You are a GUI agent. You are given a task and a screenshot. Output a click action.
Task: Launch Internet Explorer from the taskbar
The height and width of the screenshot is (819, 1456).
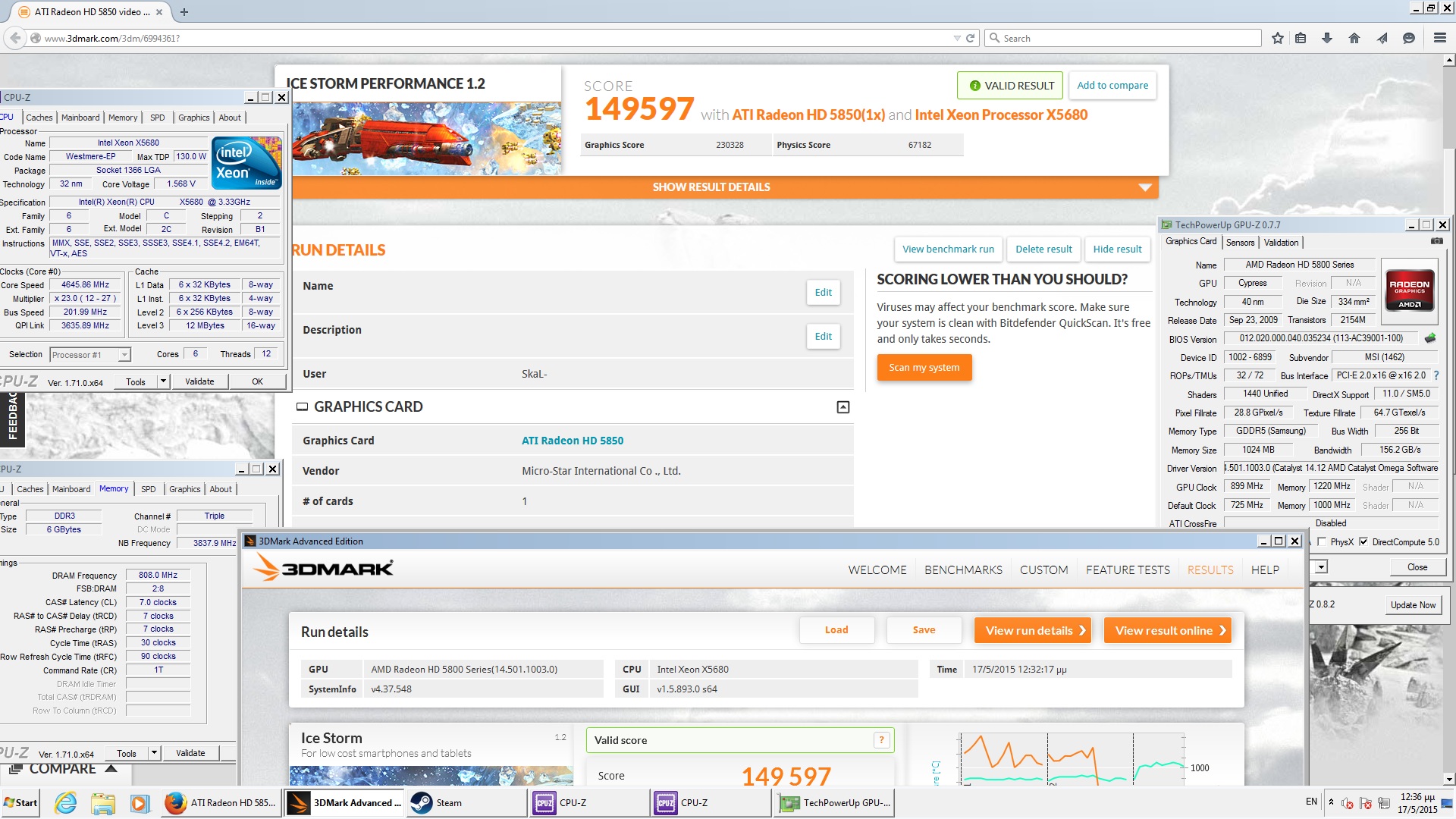[x=66, y=802]
